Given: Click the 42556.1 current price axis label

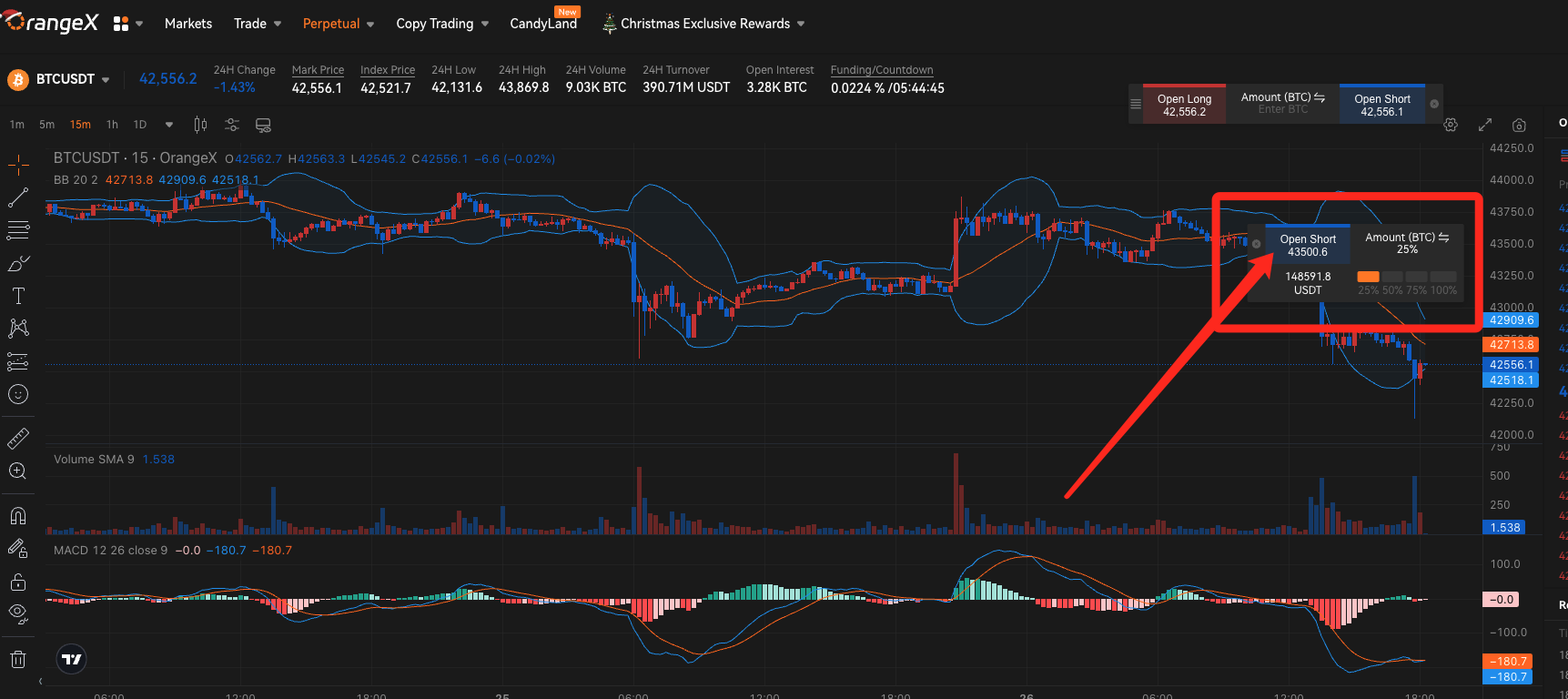Looking at the screenshot, I should [1511, 364].
